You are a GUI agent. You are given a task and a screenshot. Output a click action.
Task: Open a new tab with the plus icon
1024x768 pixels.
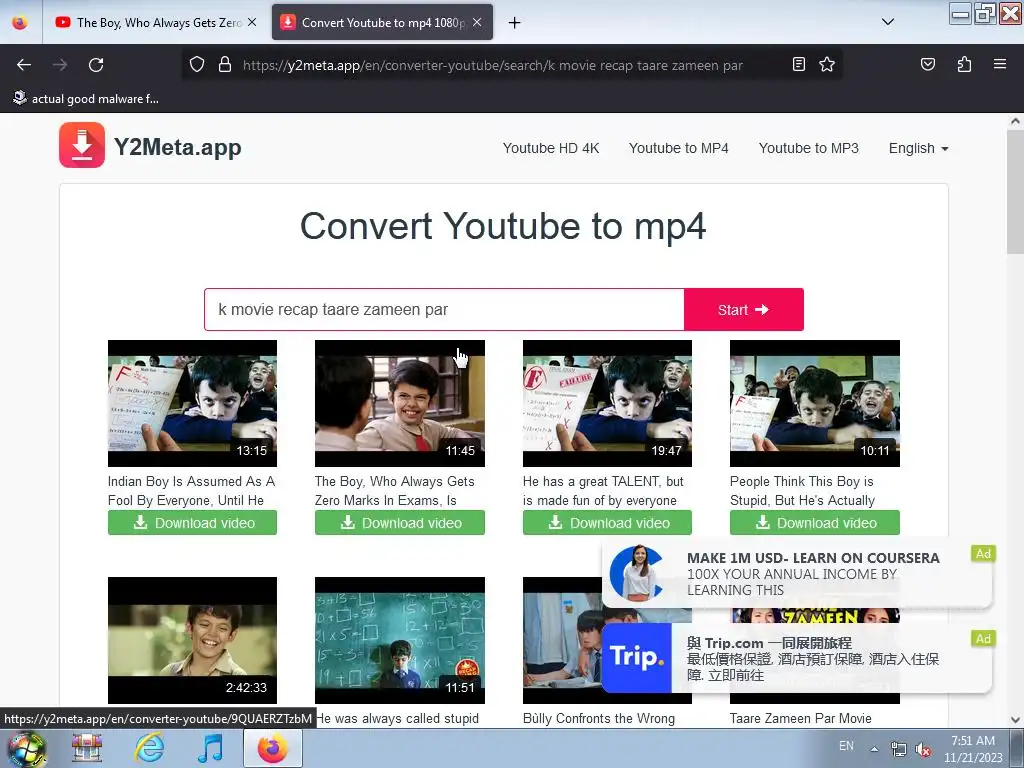coord(515,23)
